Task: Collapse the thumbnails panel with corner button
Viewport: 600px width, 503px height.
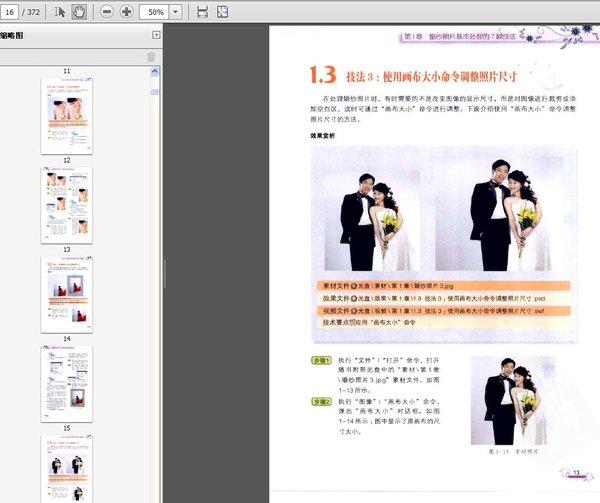Action: [x=156, y=35]
